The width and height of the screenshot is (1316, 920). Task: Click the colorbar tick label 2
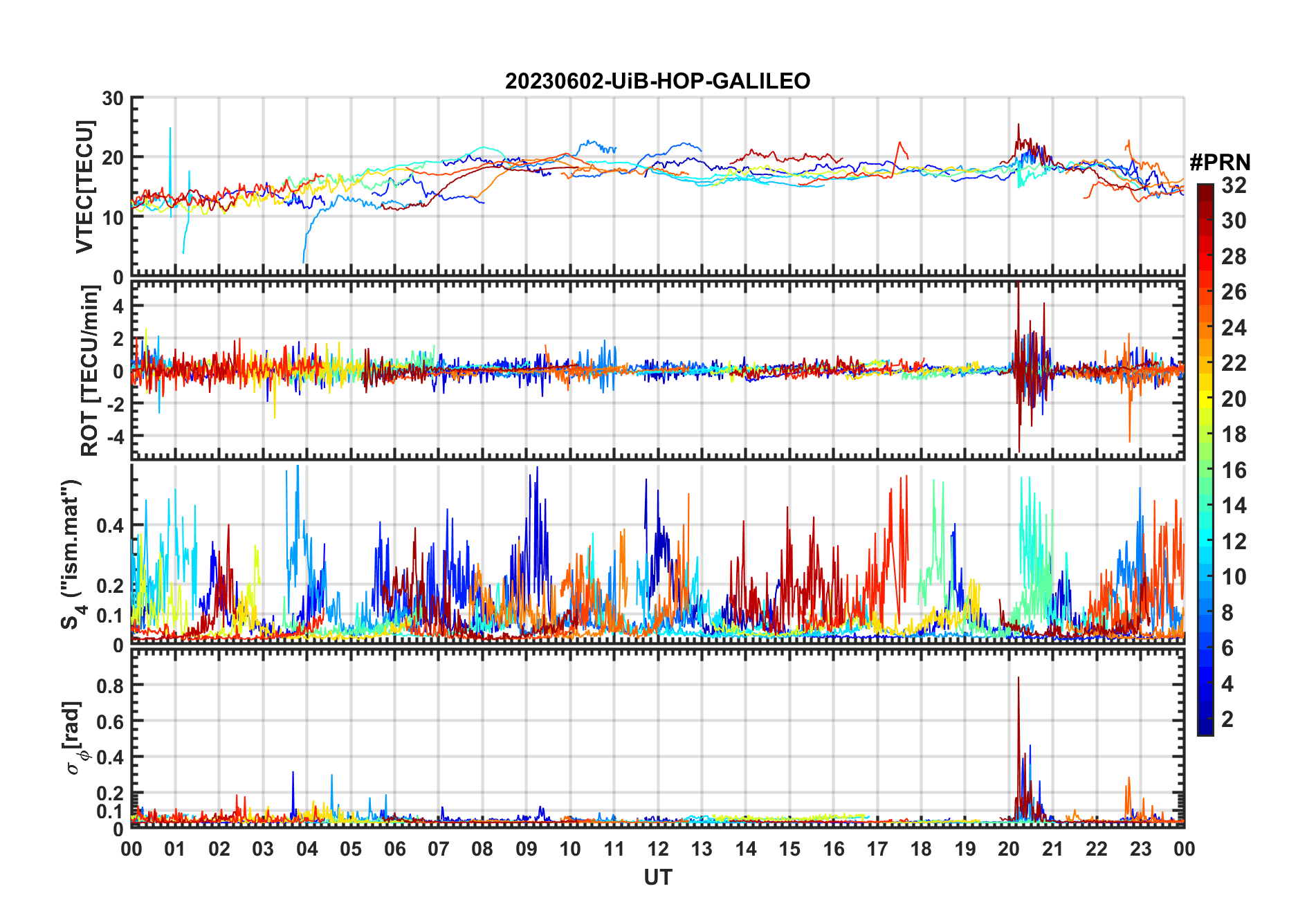(x=1227, y=719)
